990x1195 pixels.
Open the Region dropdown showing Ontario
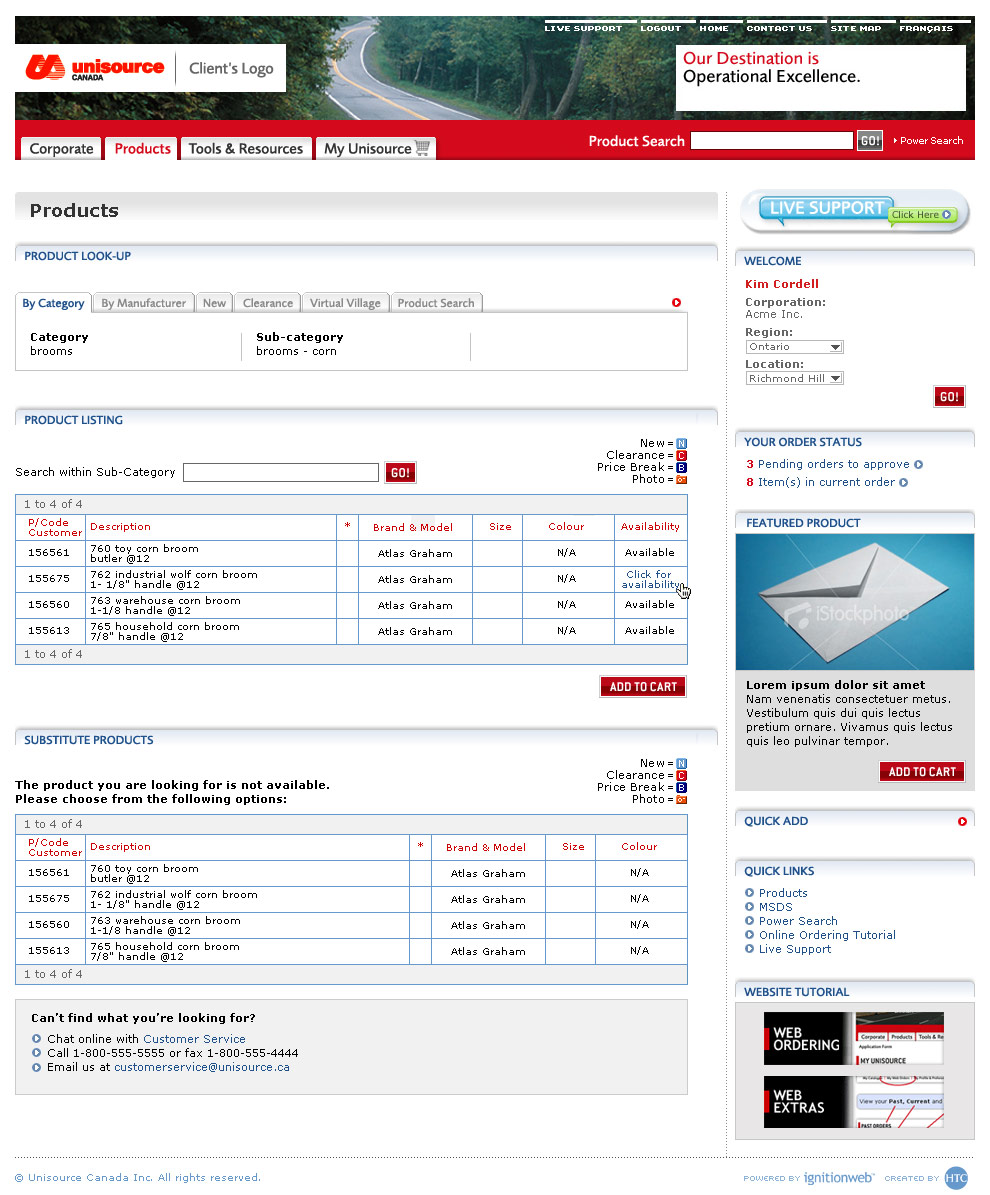coord(794,347)
